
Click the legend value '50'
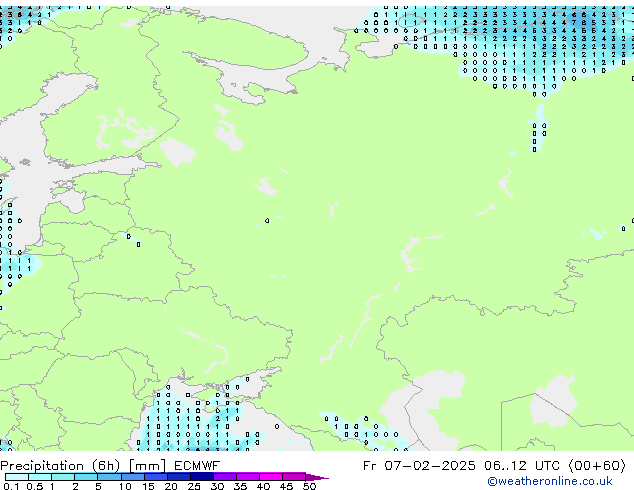[310, 486]
